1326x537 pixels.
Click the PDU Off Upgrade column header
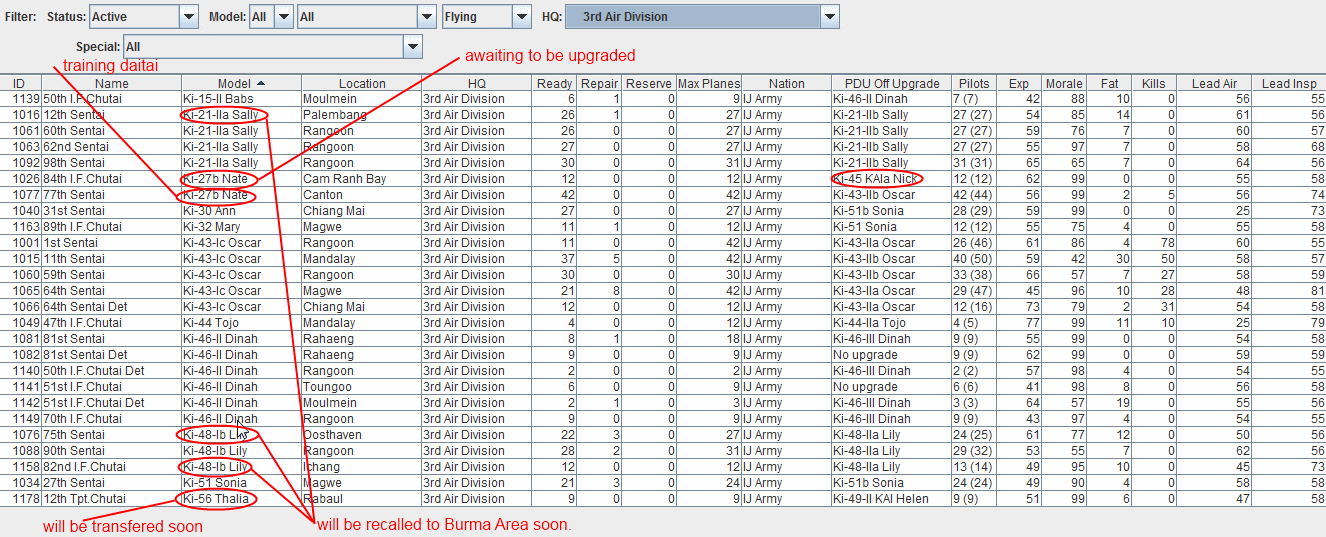point(891,83)
